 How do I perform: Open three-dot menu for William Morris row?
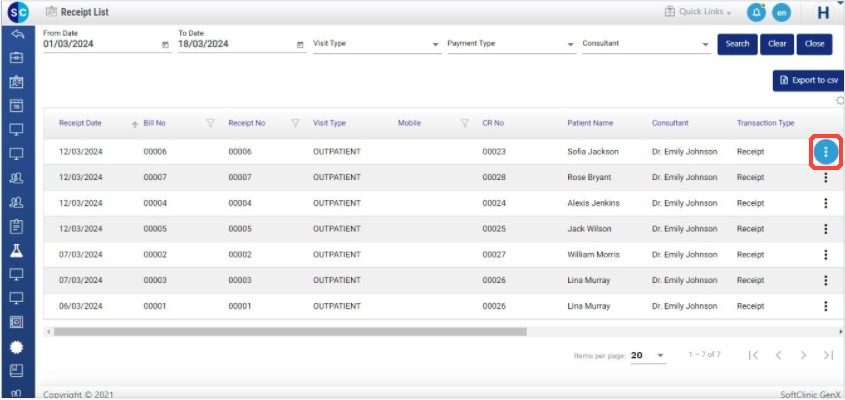tap(825, 255)
